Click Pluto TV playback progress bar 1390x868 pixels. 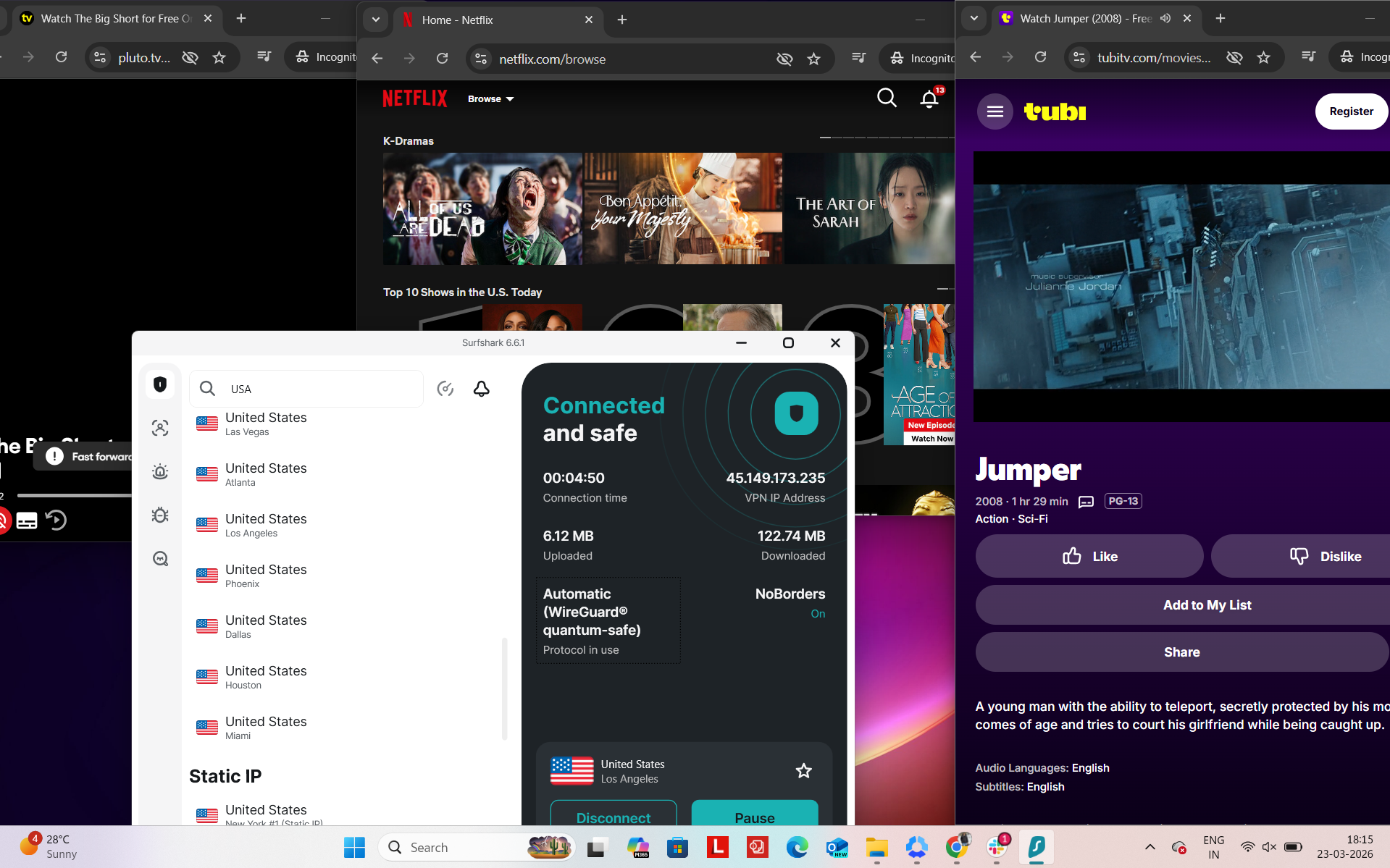point(74,495)
